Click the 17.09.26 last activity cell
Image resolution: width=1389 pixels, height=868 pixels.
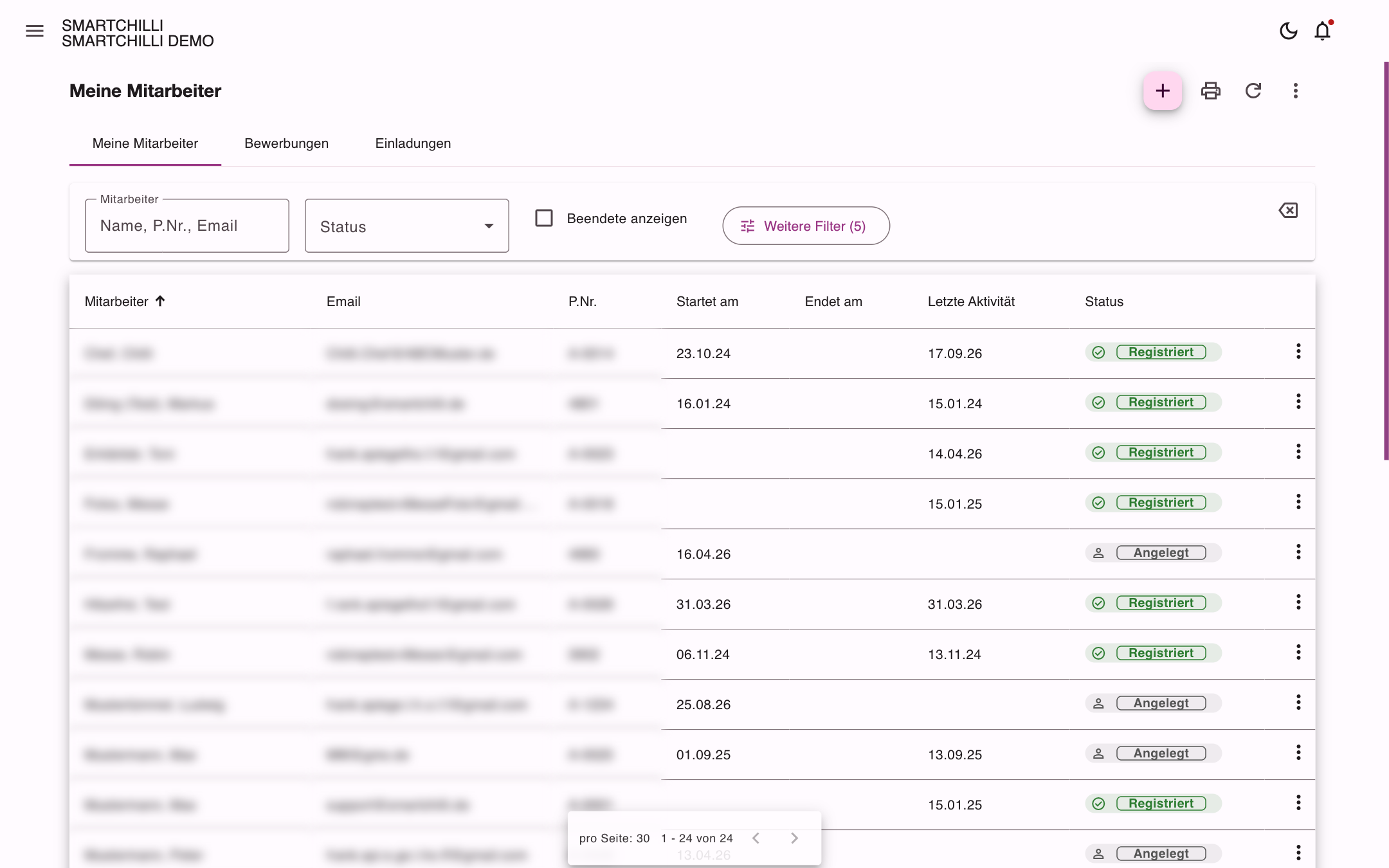click(x=955, y=354)
